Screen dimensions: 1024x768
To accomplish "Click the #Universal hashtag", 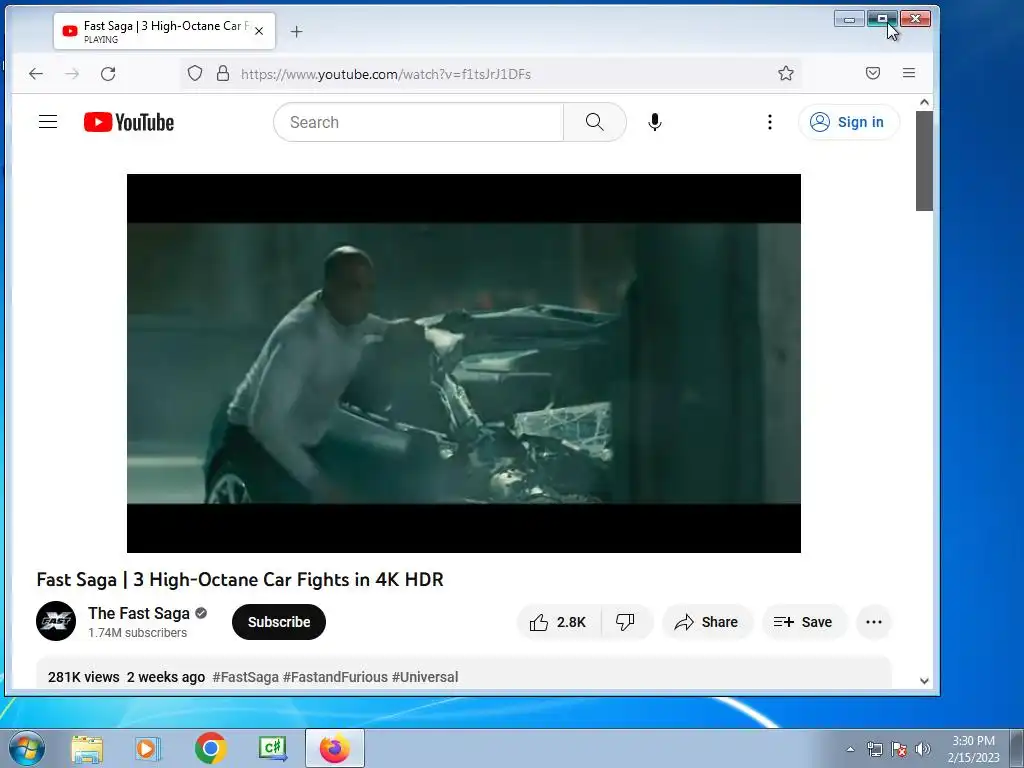I will (424, 677).
